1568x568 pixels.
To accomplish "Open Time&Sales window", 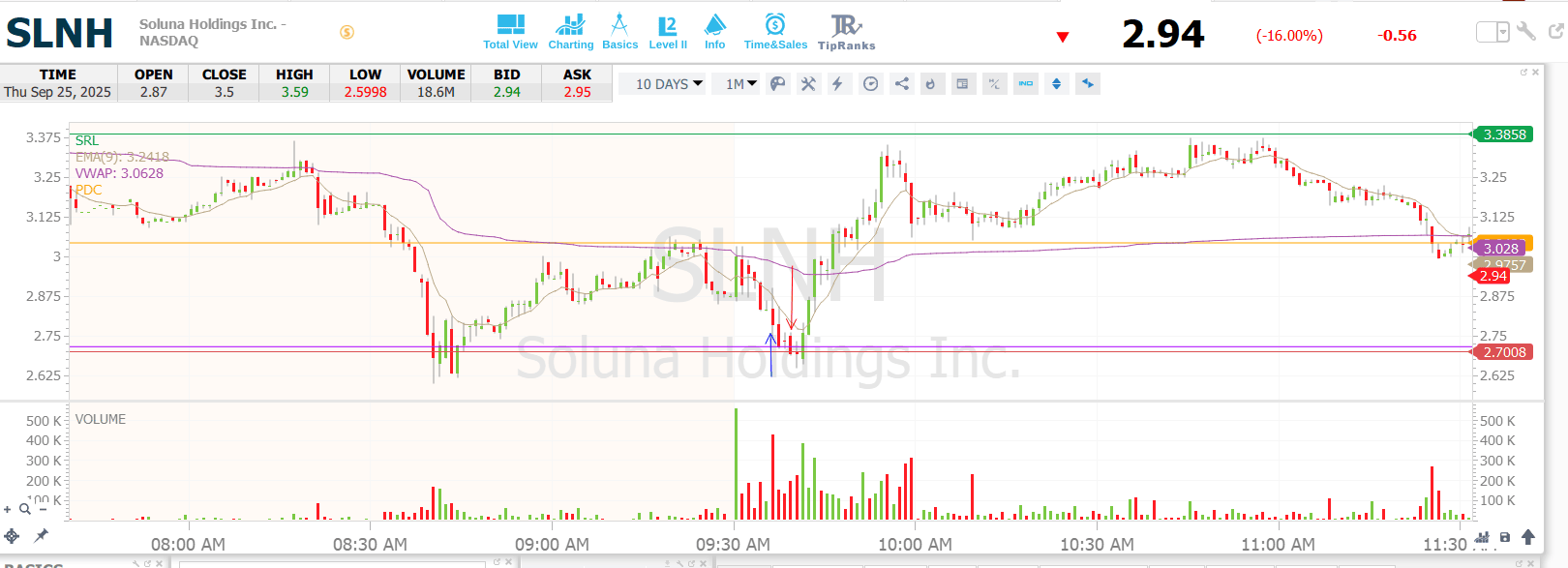I will (775, 32).
